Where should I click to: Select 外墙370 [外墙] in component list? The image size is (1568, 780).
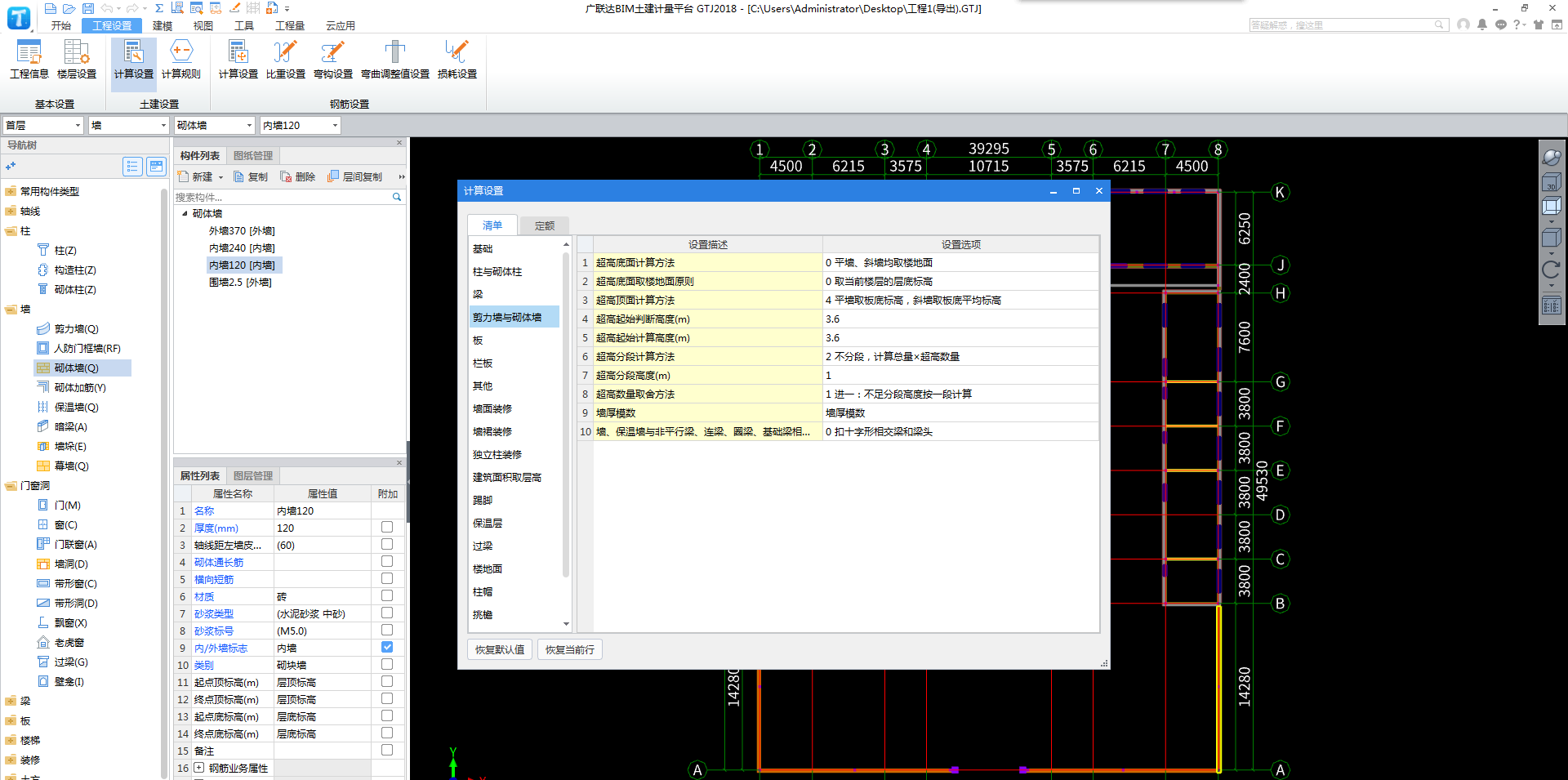tap(242, 230)
